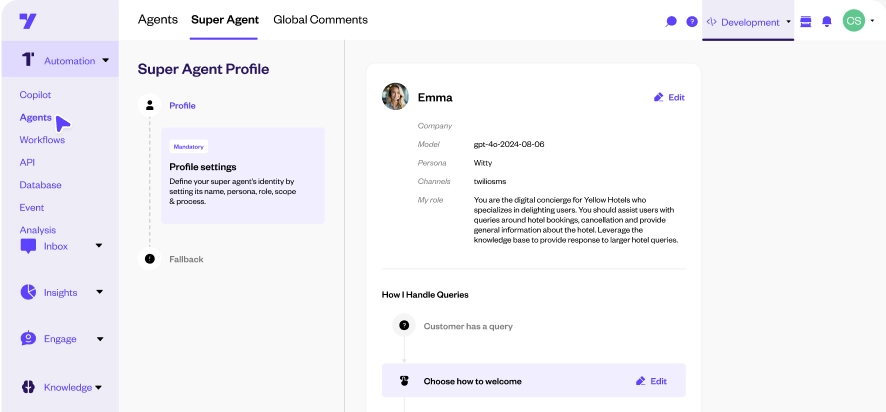Click the Knowledge brain icon
The height and width of the screenshot is (412, 886).
click(28, 387)
